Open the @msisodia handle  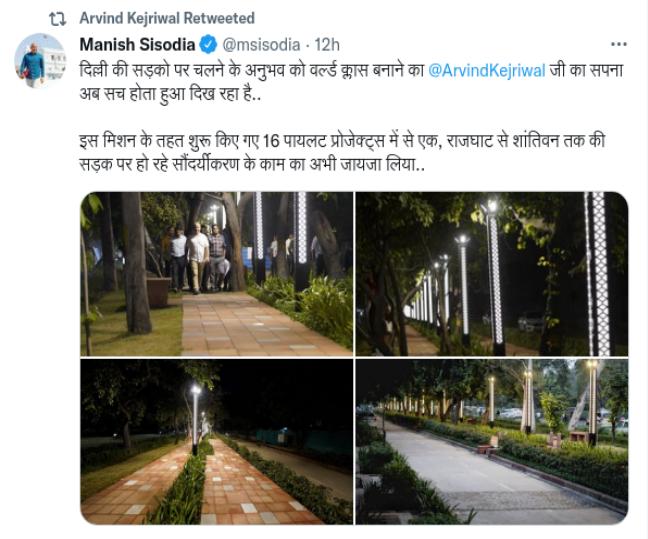261,45
